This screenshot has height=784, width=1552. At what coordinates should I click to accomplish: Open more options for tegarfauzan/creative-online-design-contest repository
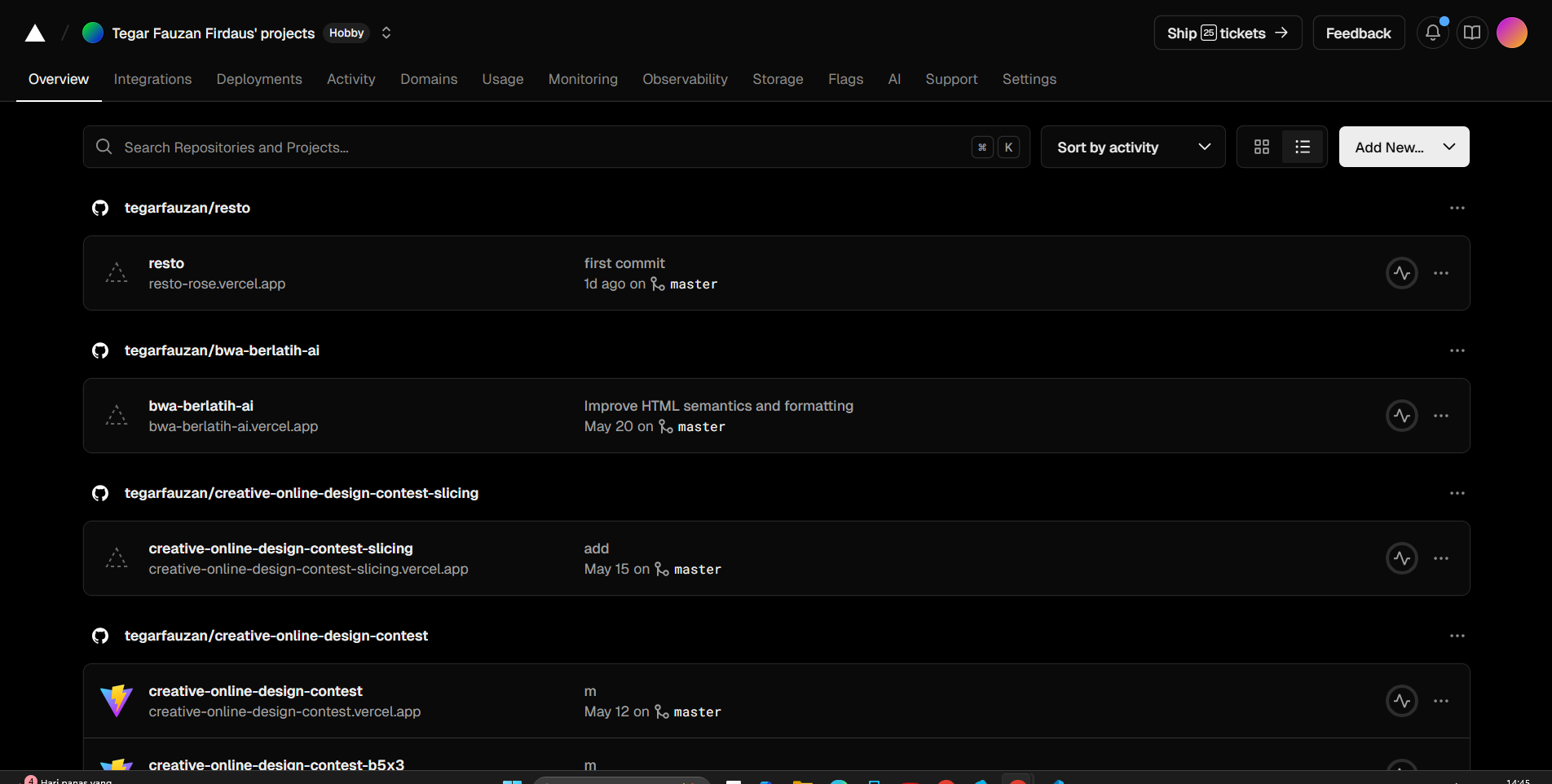(x=1457, y=636)
